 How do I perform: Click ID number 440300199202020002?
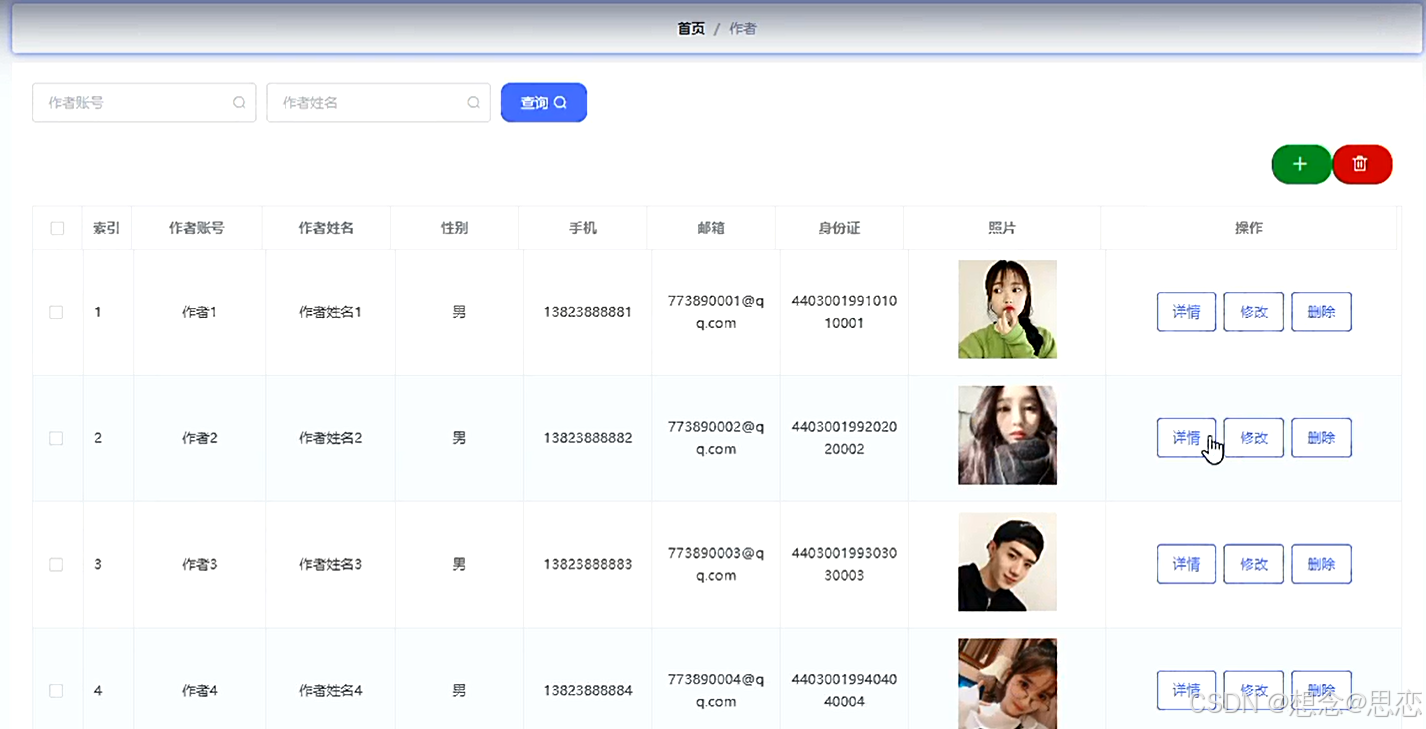coord(844,438)
